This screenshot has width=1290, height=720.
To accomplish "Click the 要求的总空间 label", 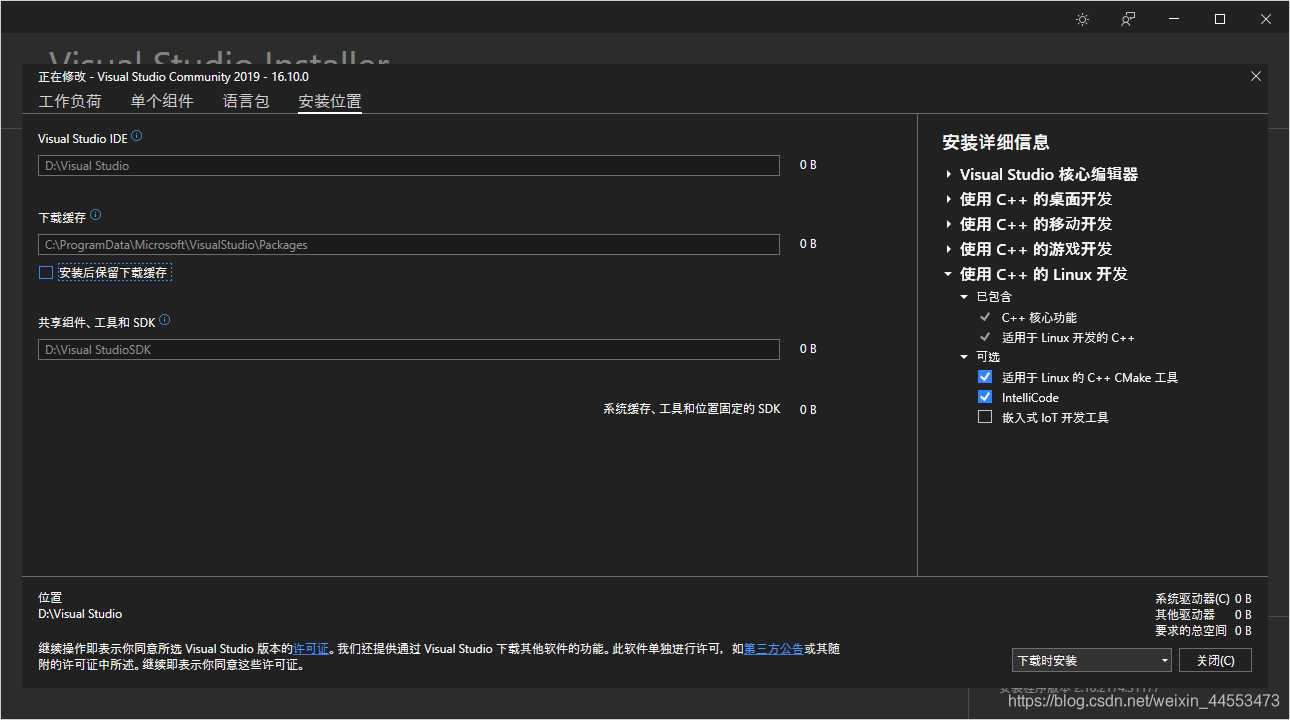I will (1191, 631).
